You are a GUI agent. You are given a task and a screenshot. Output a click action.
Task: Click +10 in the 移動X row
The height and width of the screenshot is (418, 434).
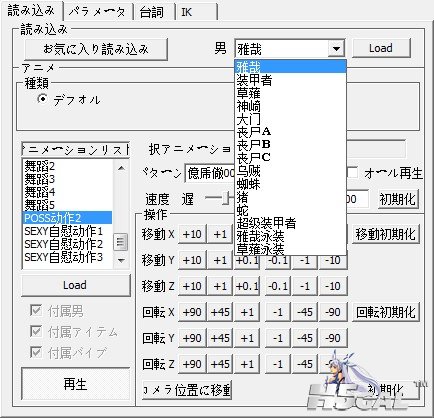tap(192, 234)
